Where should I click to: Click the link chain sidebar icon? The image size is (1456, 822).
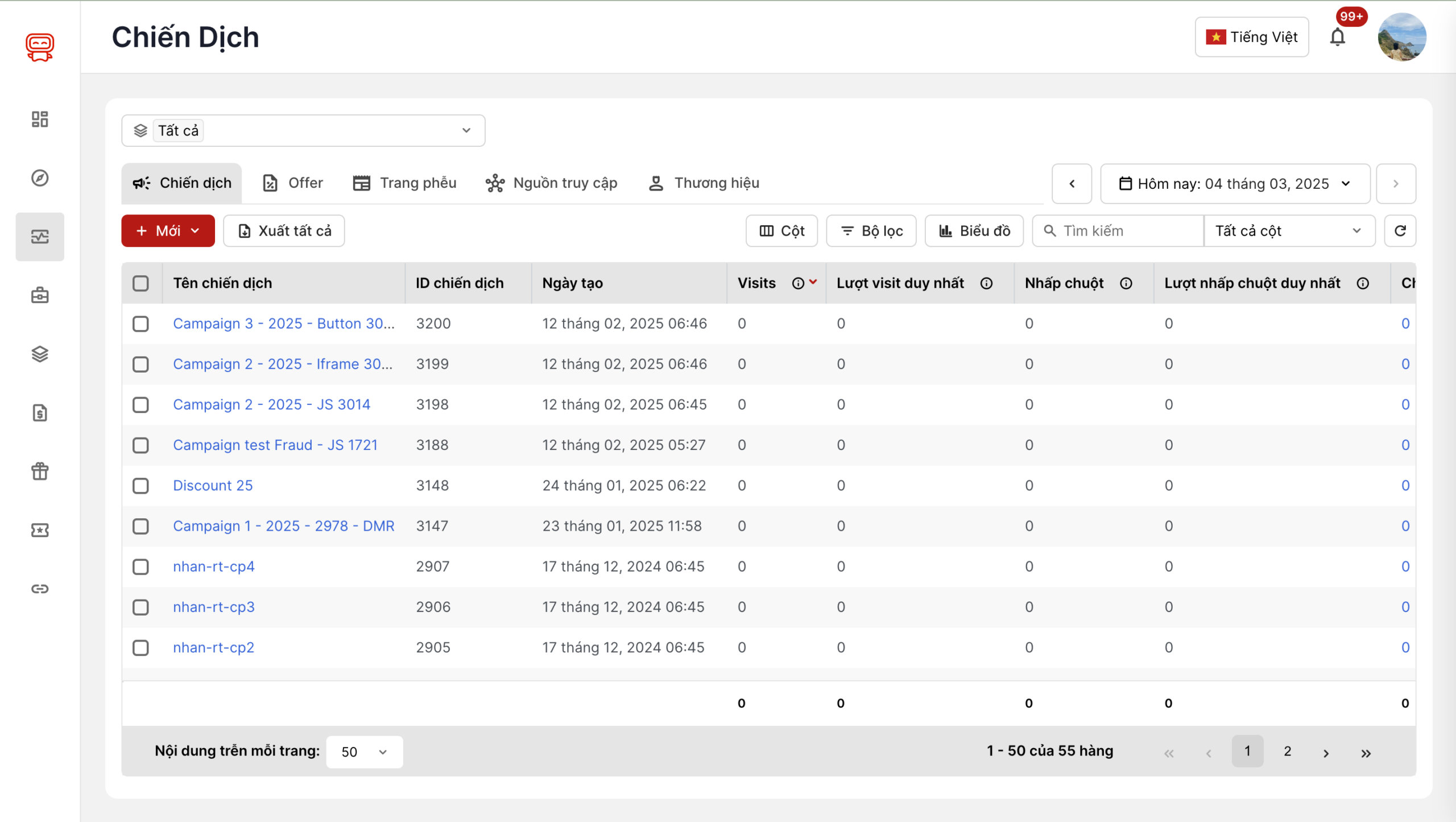tap(40, 589)
